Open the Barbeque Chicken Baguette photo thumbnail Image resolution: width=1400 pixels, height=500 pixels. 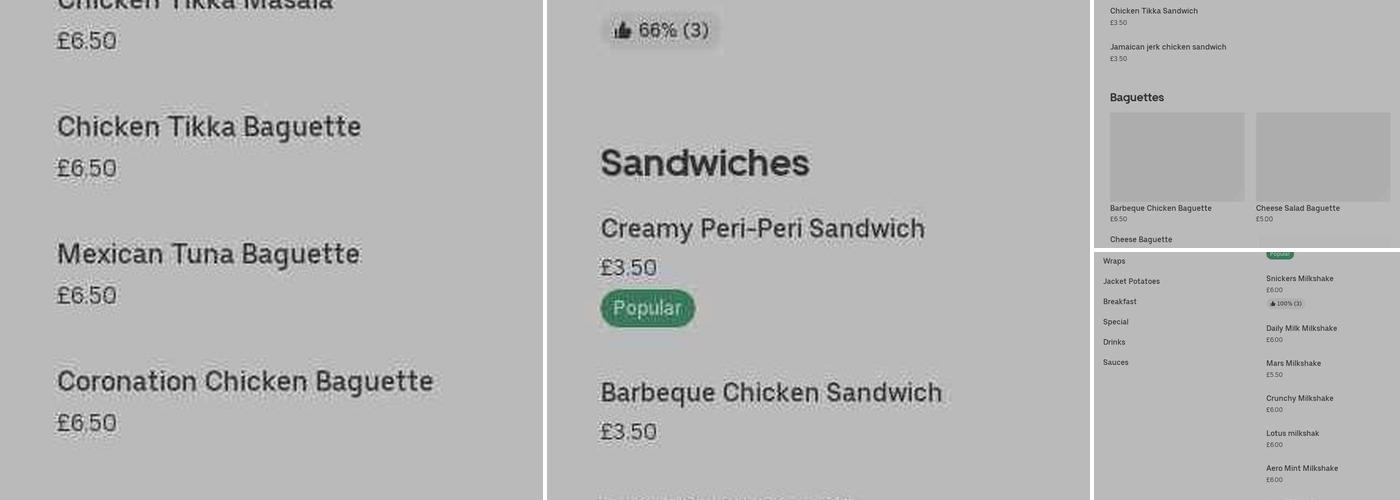point(1177,157)
